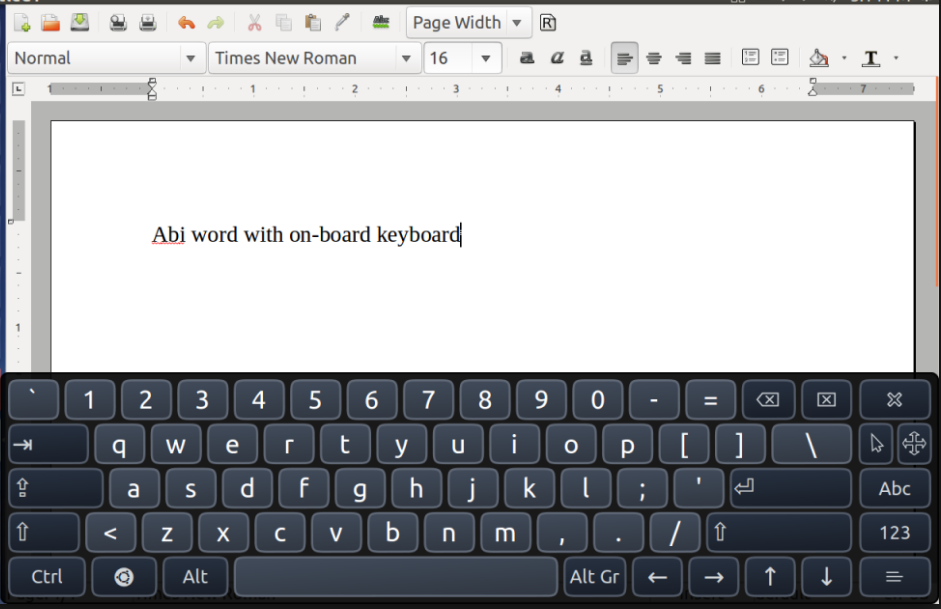
Task: Open the Times New Roman font dropdown
Action: (406, 58)
